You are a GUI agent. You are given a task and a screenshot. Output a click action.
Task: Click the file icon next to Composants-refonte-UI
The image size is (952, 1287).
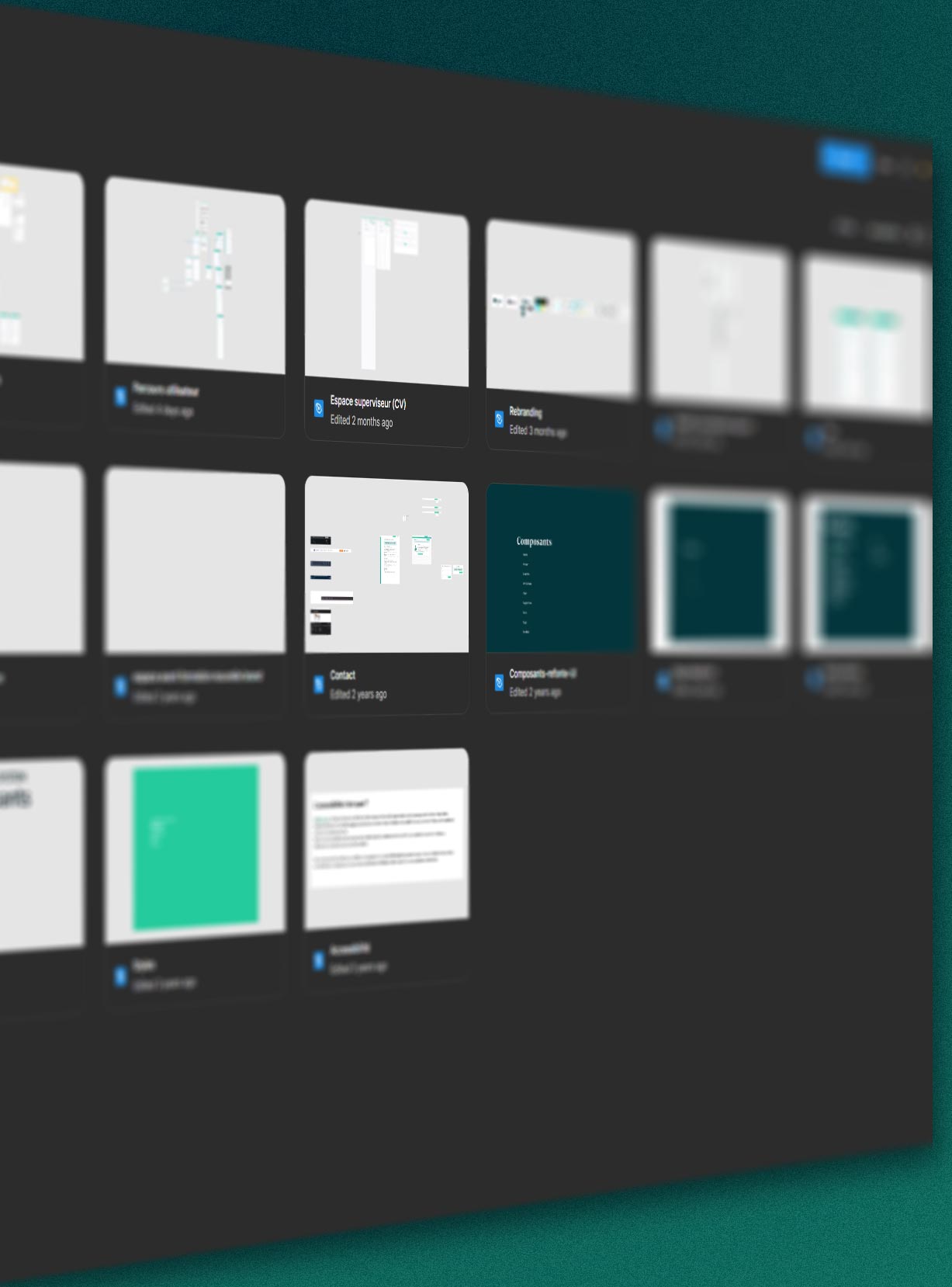500,682
